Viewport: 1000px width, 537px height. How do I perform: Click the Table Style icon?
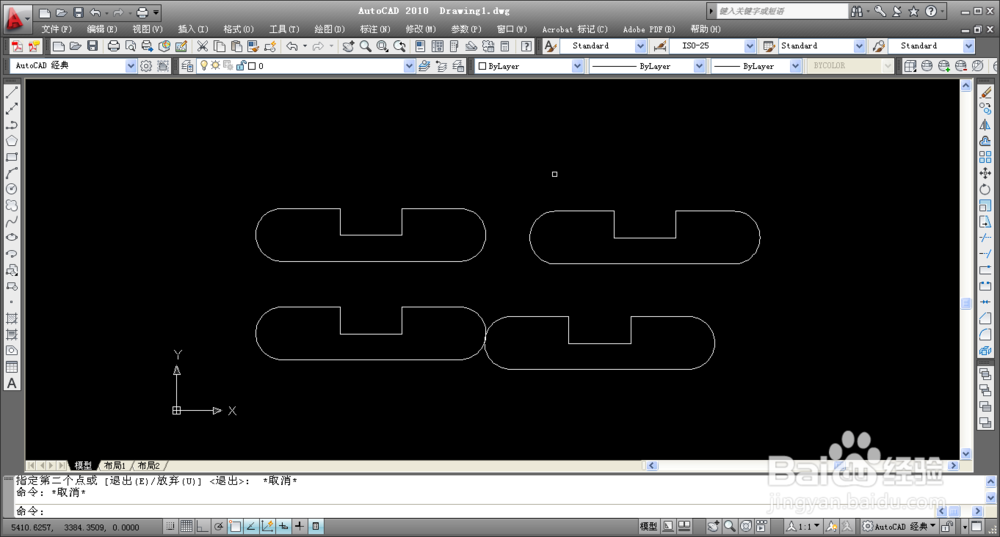[769, 46]
